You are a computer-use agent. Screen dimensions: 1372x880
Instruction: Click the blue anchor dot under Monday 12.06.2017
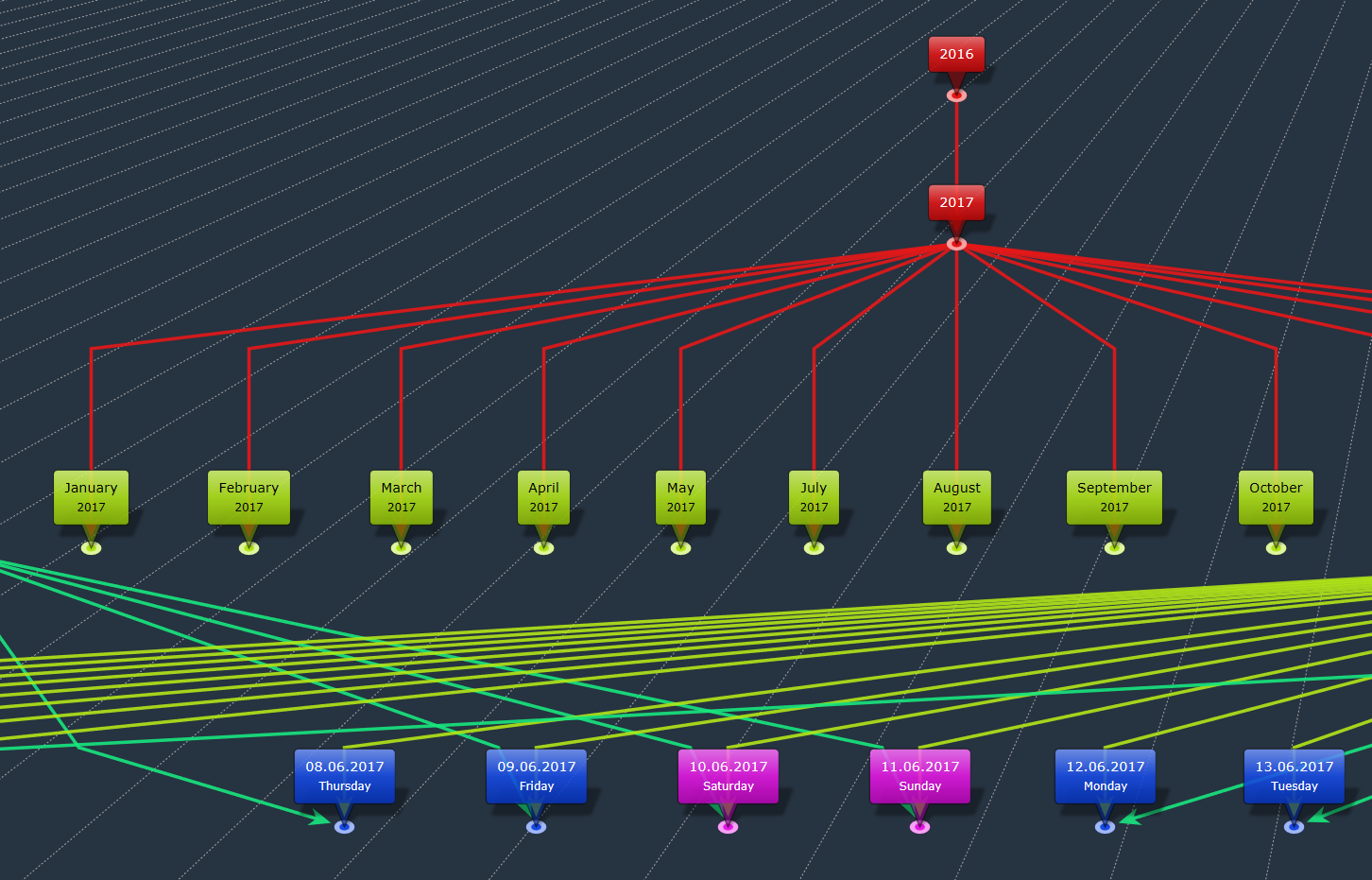(x=1106, y=827)
